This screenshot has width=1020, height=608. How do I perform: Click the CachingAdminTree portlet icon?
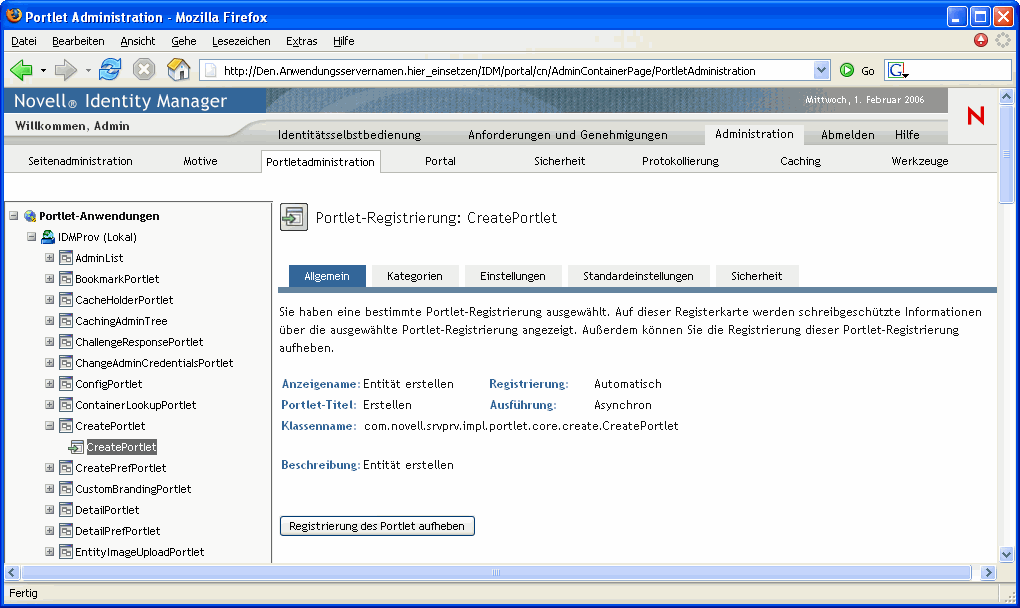click(66, 321)
